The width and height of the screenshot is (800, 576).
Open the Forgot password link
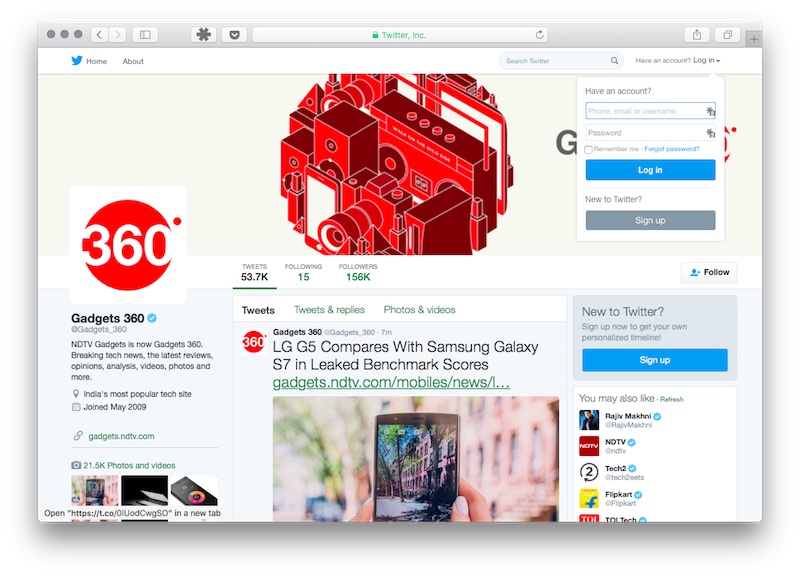tap(671, 149)
